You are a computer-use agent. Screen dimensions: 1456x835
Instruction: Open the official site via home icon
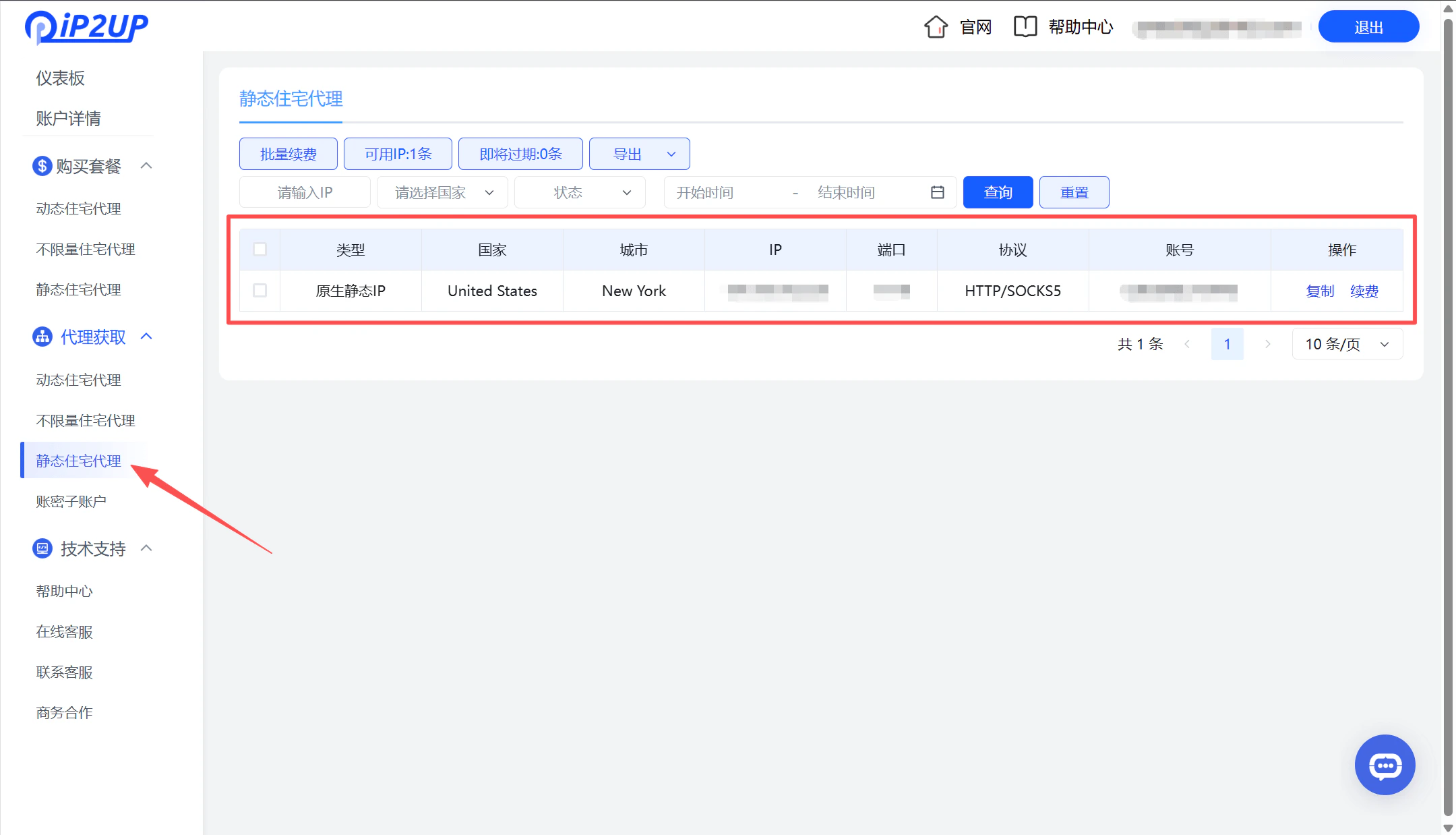(936, 27)
